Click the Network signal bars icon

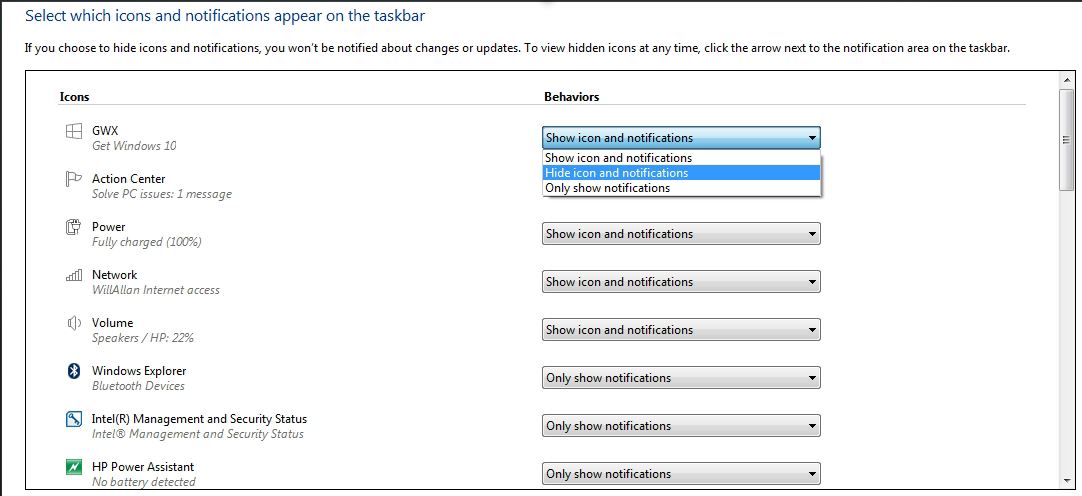coord(74,275)
